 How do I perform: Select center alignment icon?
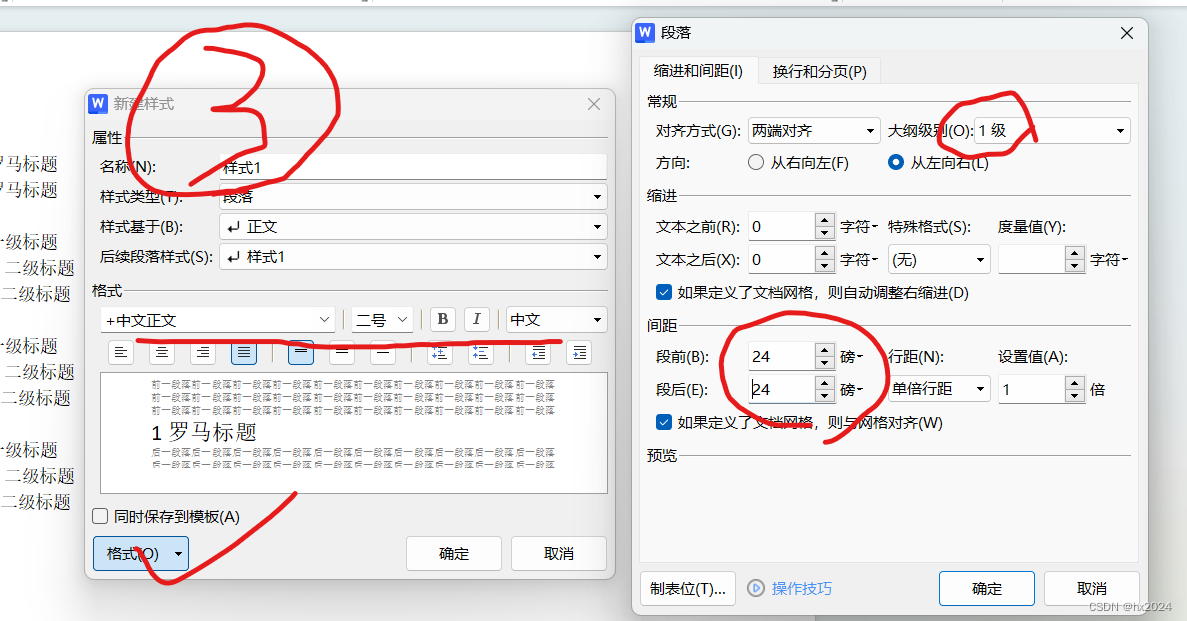162,352
